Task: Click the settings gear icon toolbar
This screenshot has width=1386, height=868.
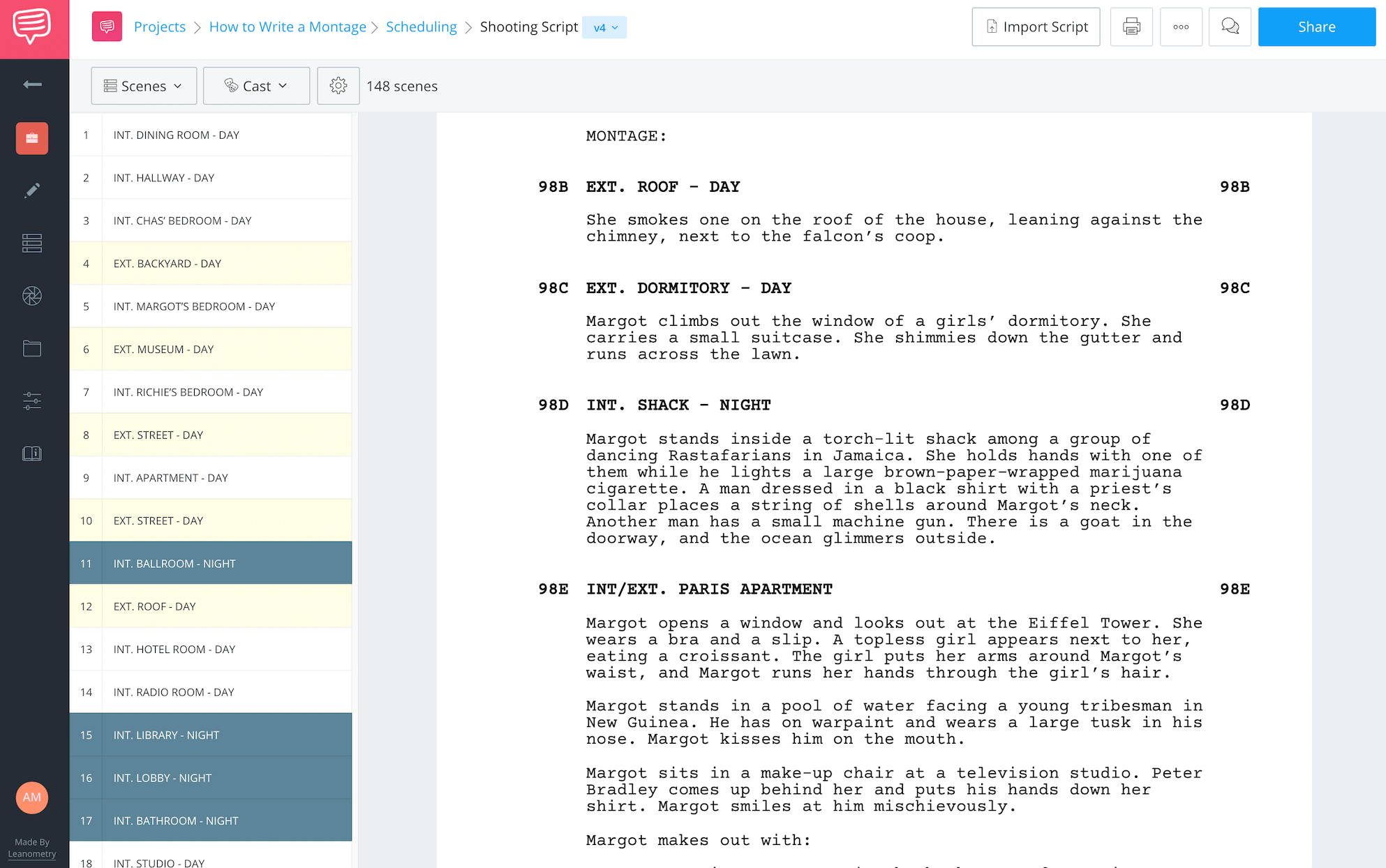Action: coord(338,86)
